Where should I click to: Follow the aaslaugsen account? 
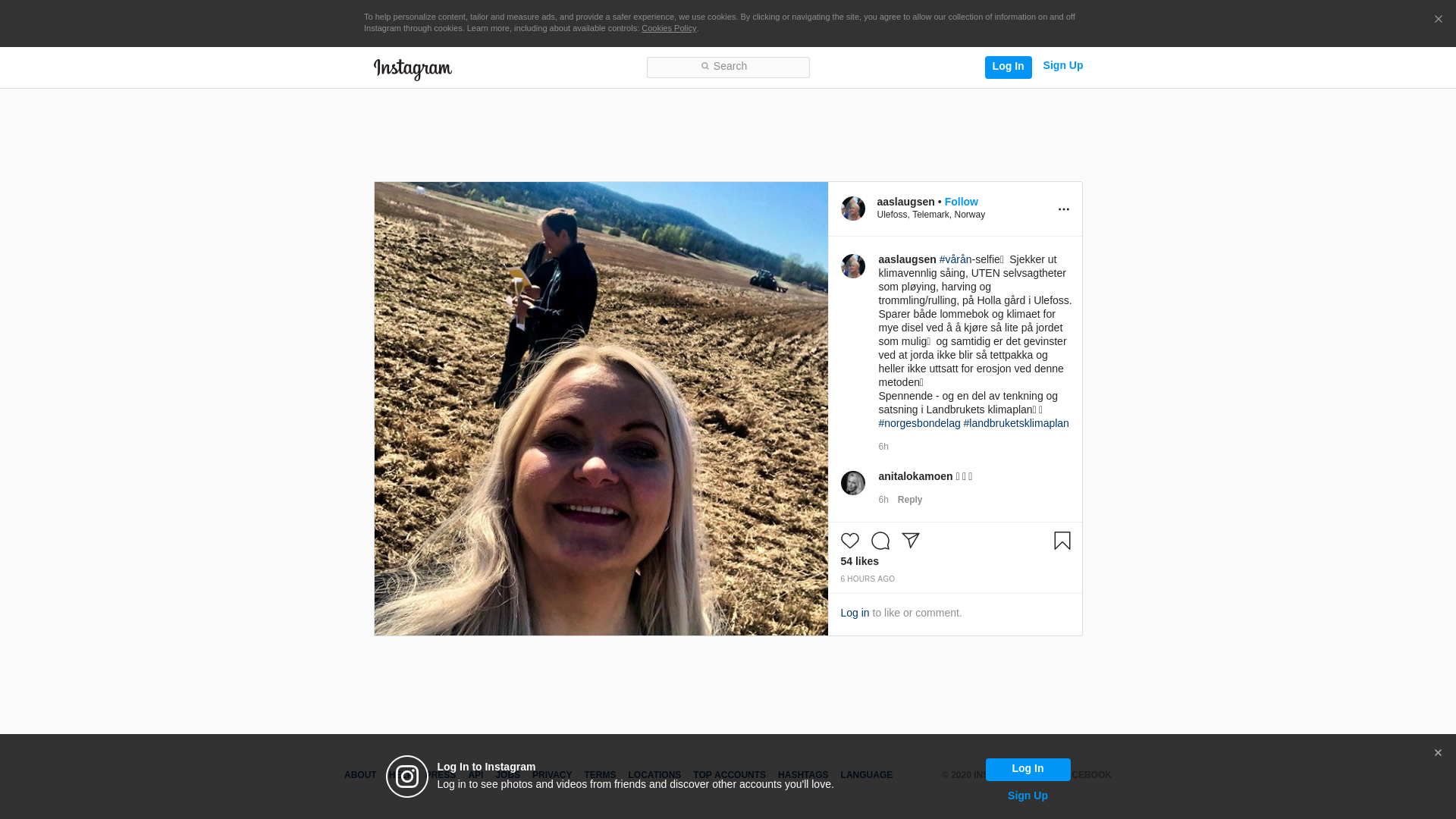pos(961,202)
